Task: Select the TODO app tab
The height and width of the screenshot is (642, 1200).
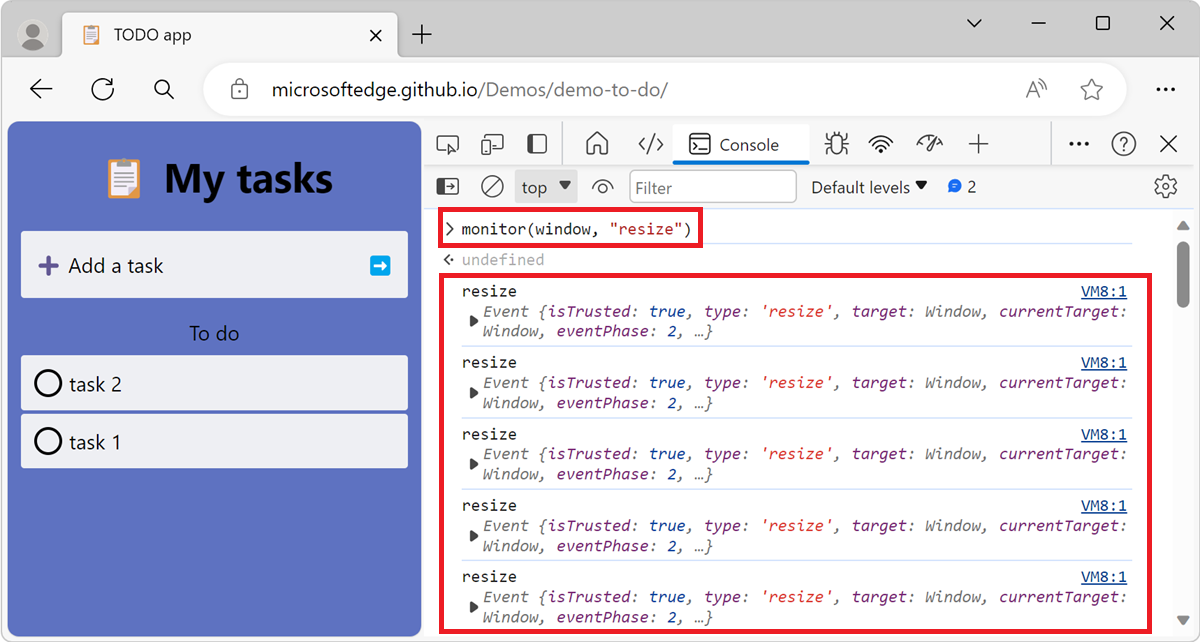Action: (228, 35)
